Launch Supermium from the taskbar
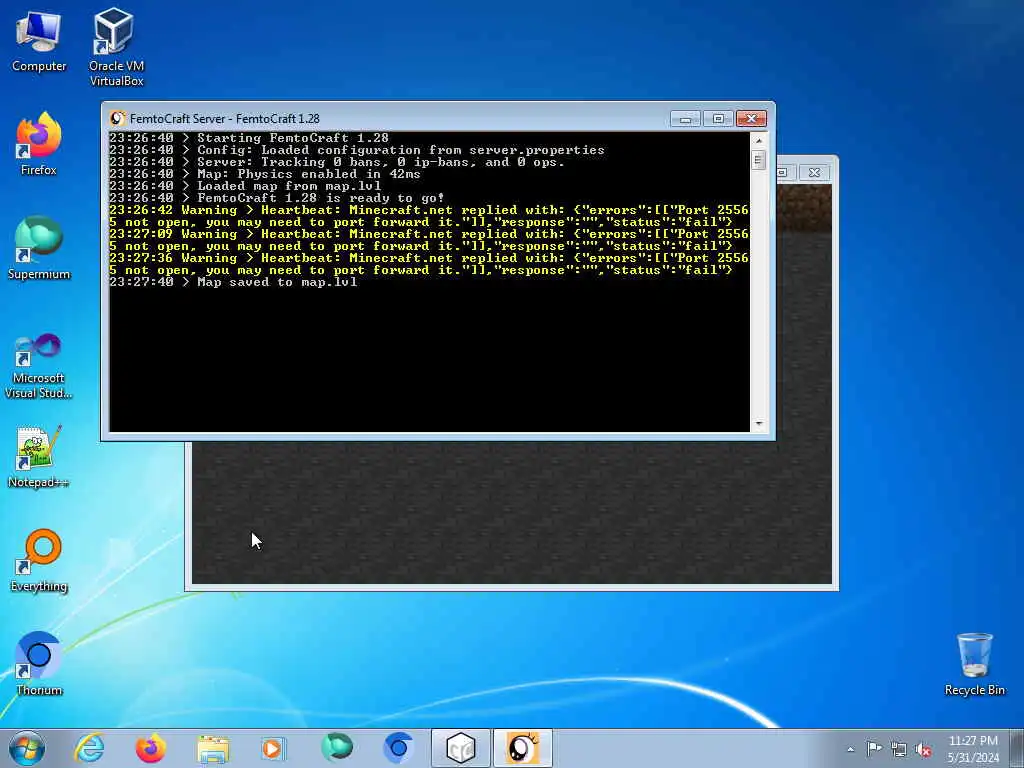The height and width of the screenshot is (768, 1024). (336, 748)
